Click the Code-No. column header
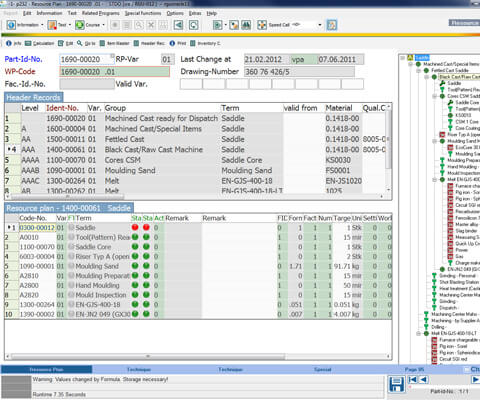The height and width of the screenshot is (400, 480). point(33,218)
